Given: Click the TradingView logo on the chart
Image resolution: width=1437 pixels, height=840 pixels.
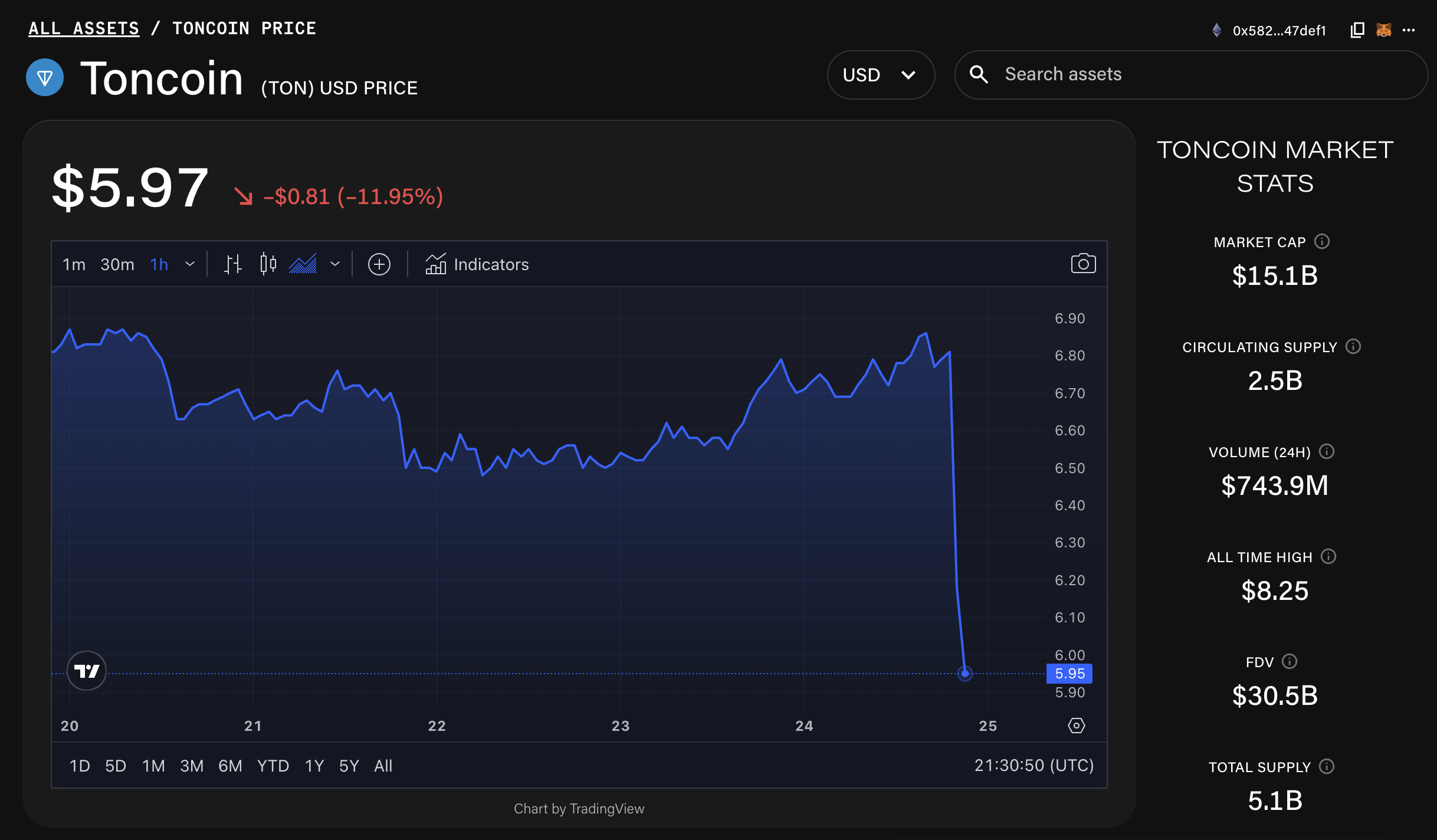Looking at the screenshot, I should 86,671.
